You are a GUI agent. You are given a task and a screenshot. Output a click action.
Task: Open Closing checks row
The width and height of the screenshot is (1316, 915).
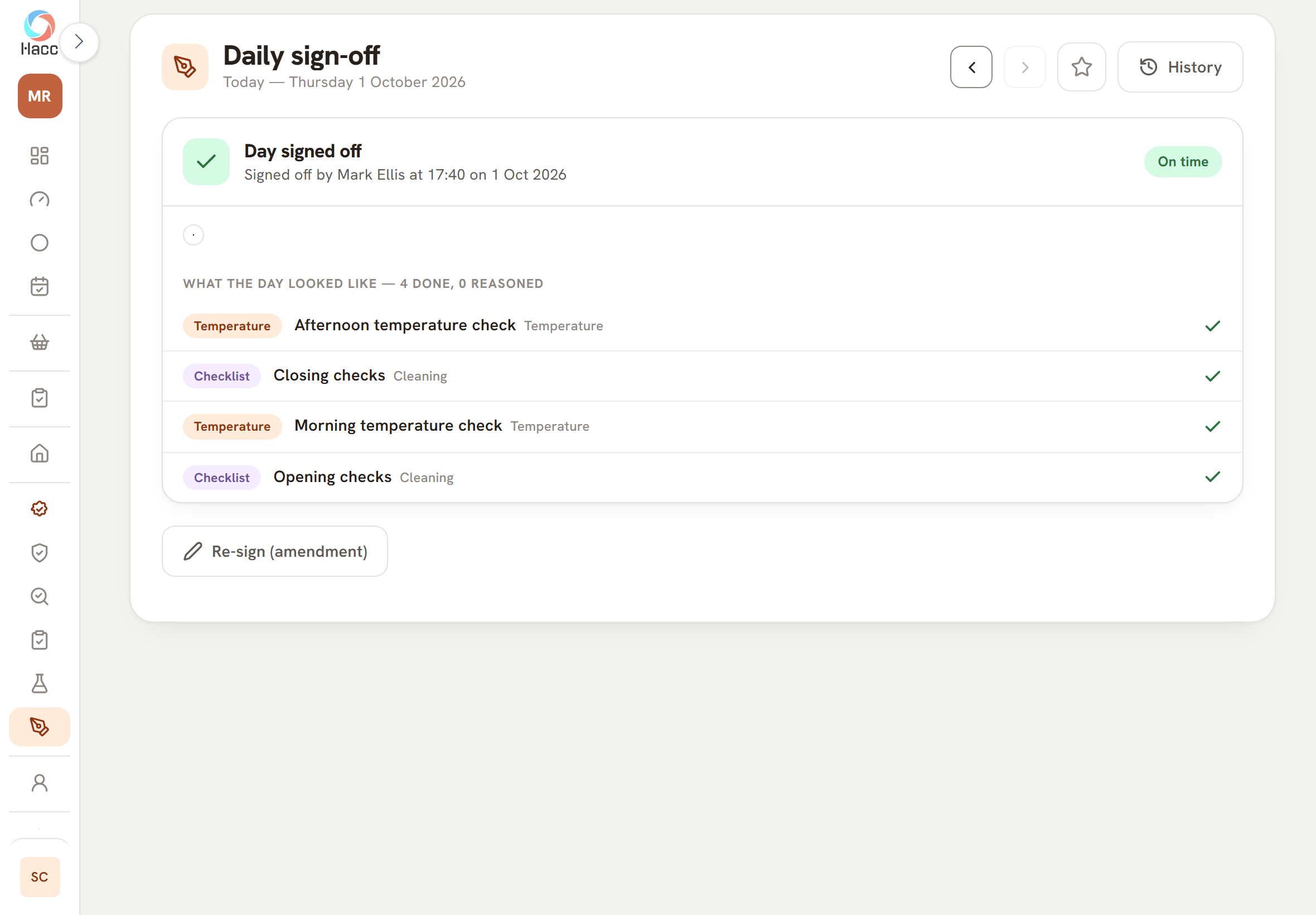(702, 376)
